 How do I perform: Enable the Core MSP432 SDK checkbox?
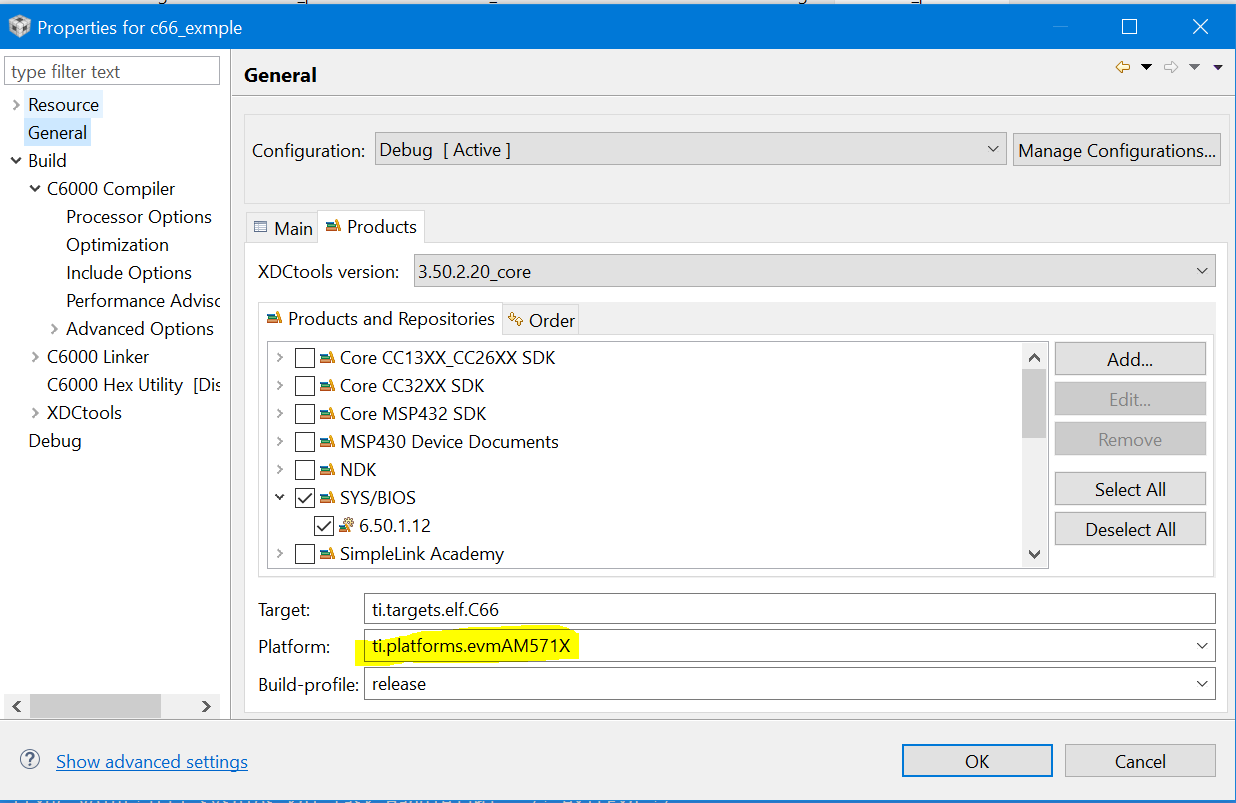coord(305,414)
